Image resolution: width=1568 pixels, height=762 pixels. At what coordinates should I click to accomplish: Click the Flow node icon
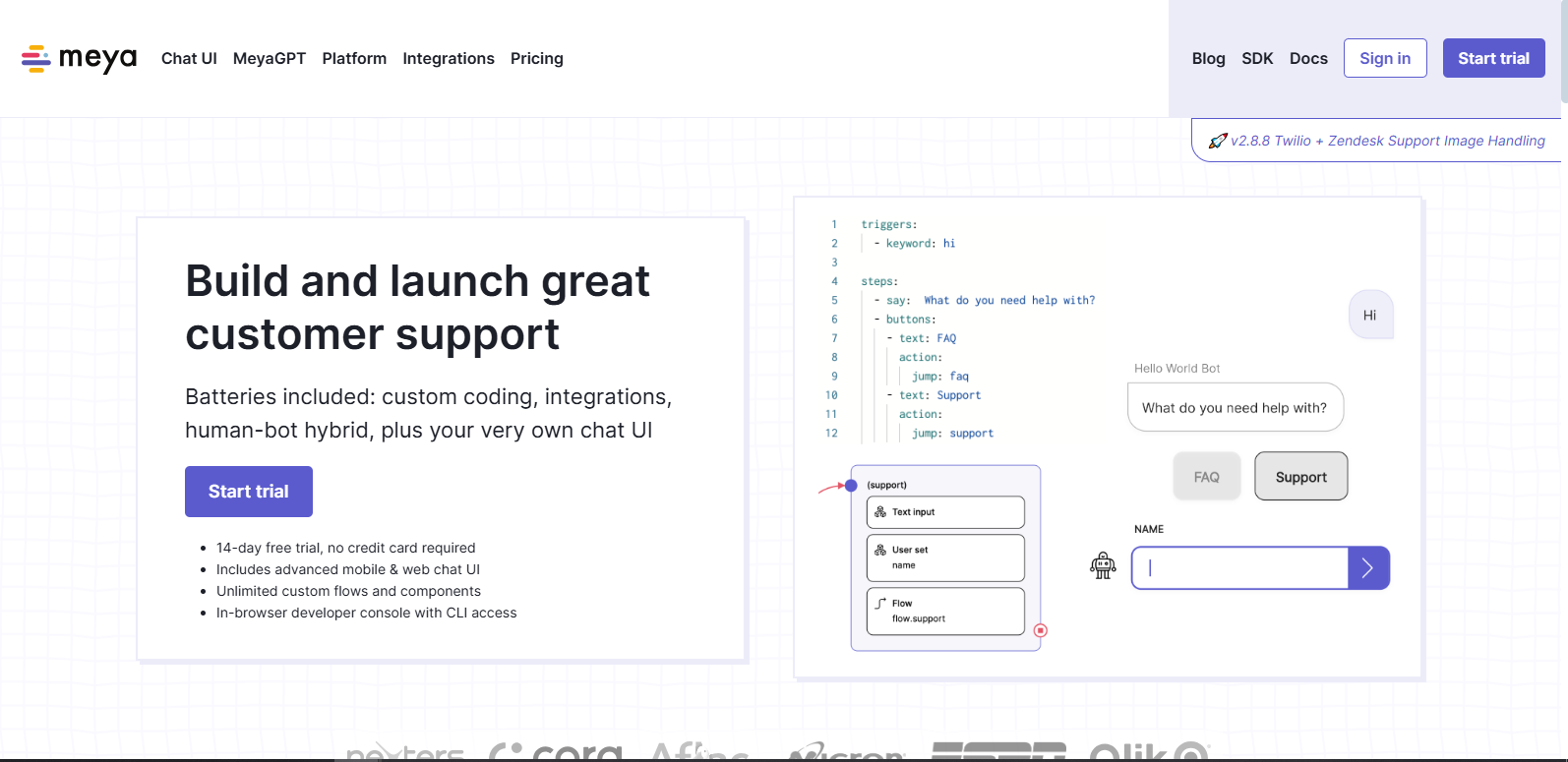tap(880, 603)
